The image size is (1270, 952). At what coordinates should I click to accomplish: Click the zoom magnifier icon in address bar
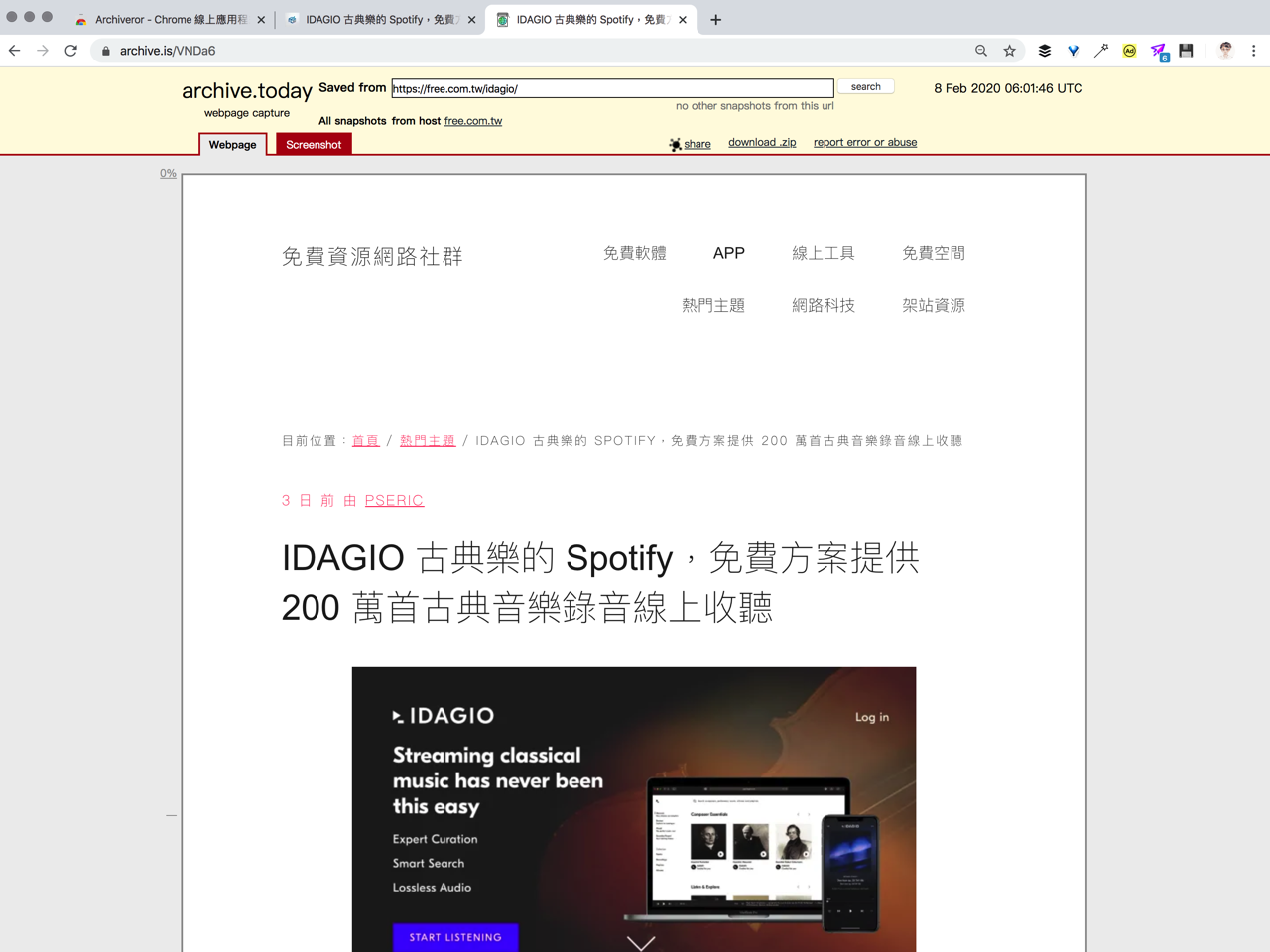981,51
